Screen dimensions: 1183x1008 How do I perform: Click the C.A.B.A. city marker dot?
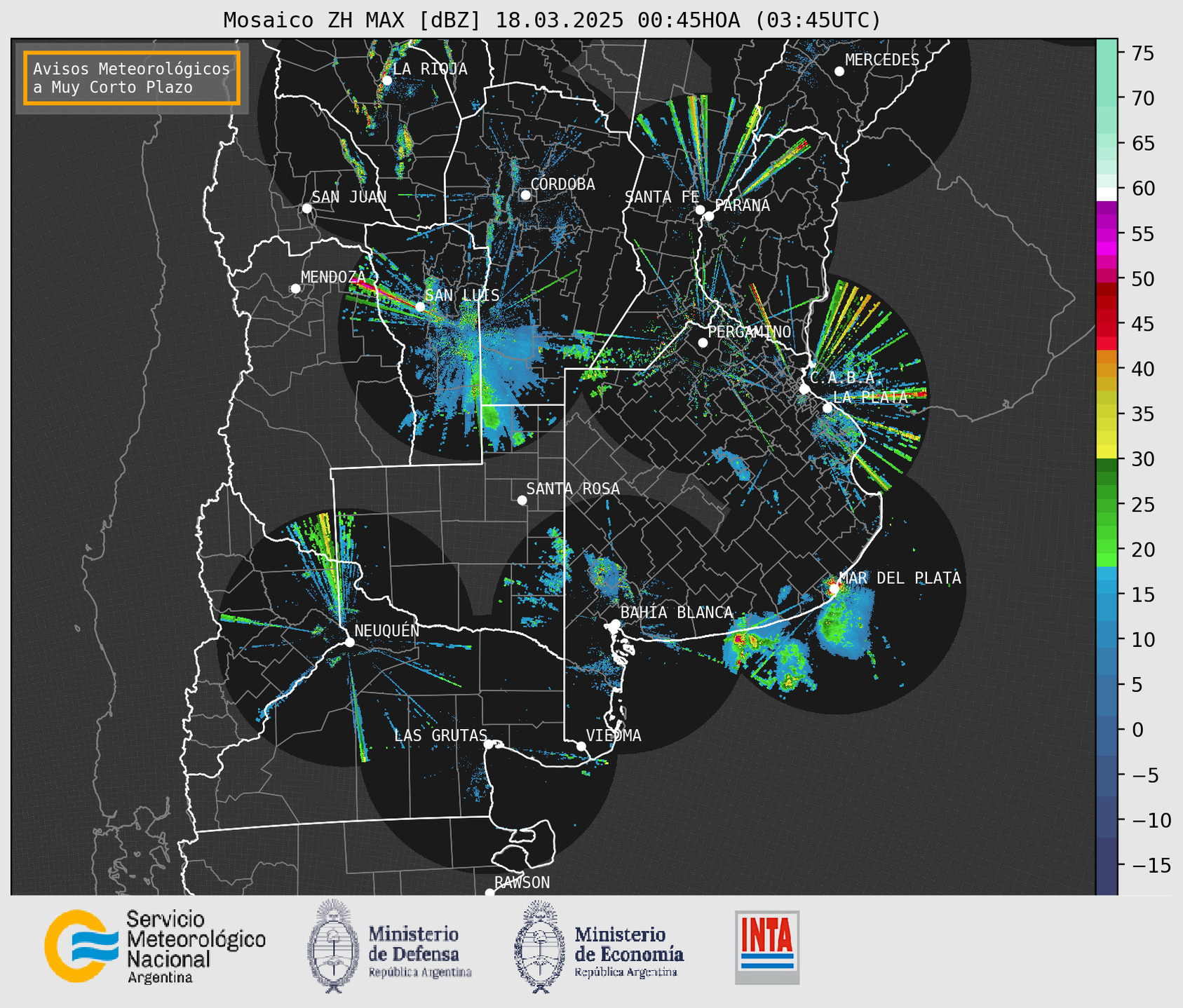805,389
